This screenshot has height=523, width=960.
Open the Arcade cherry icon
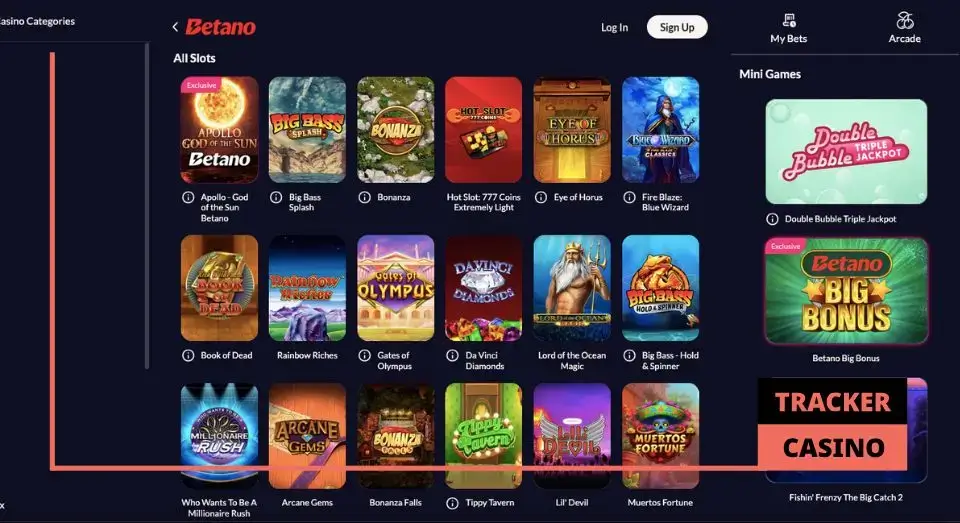pos(905,21)
